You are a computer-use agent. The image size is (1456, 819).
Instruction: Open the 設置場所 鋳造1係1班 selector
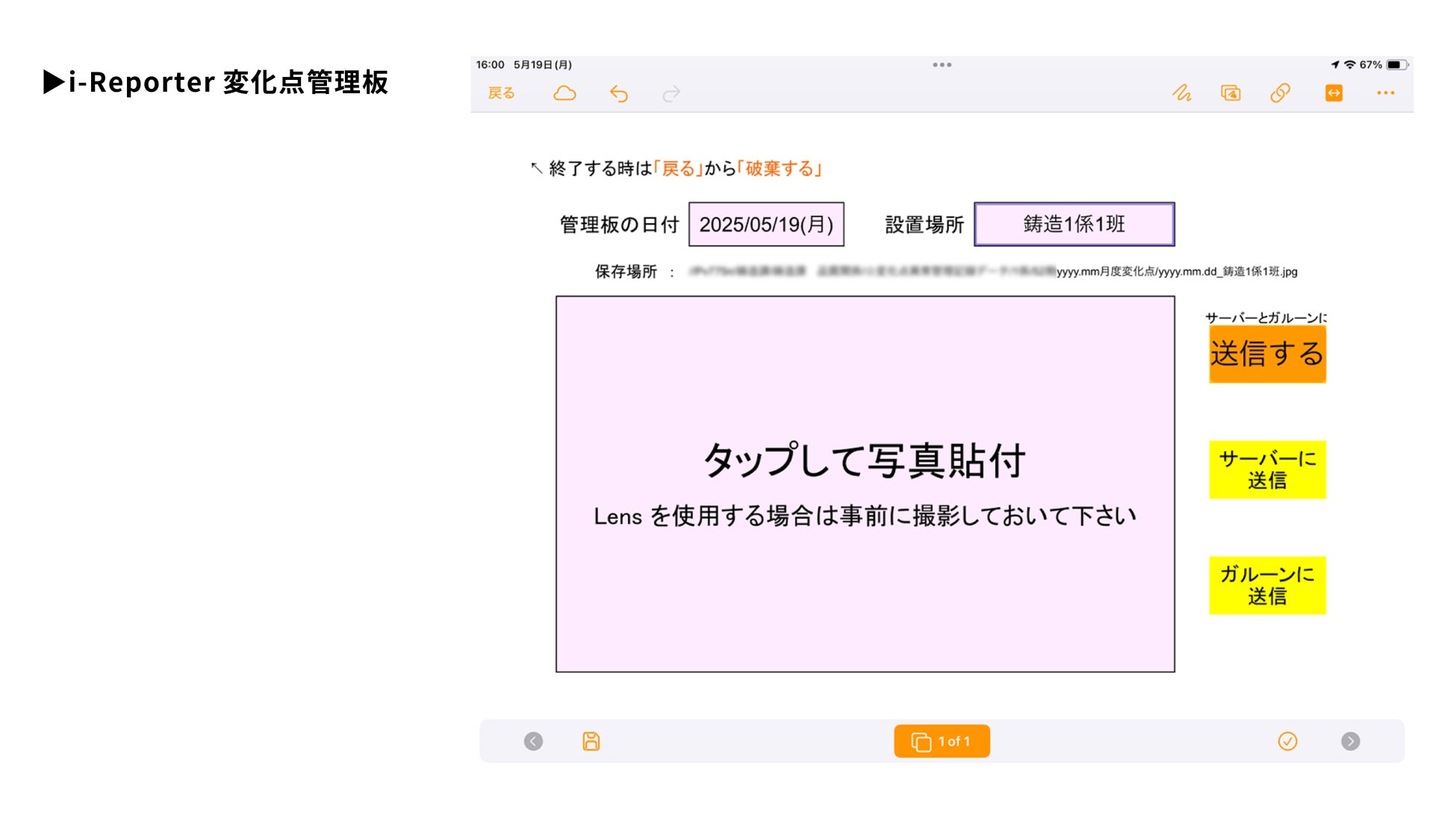tap(1074, 224)
